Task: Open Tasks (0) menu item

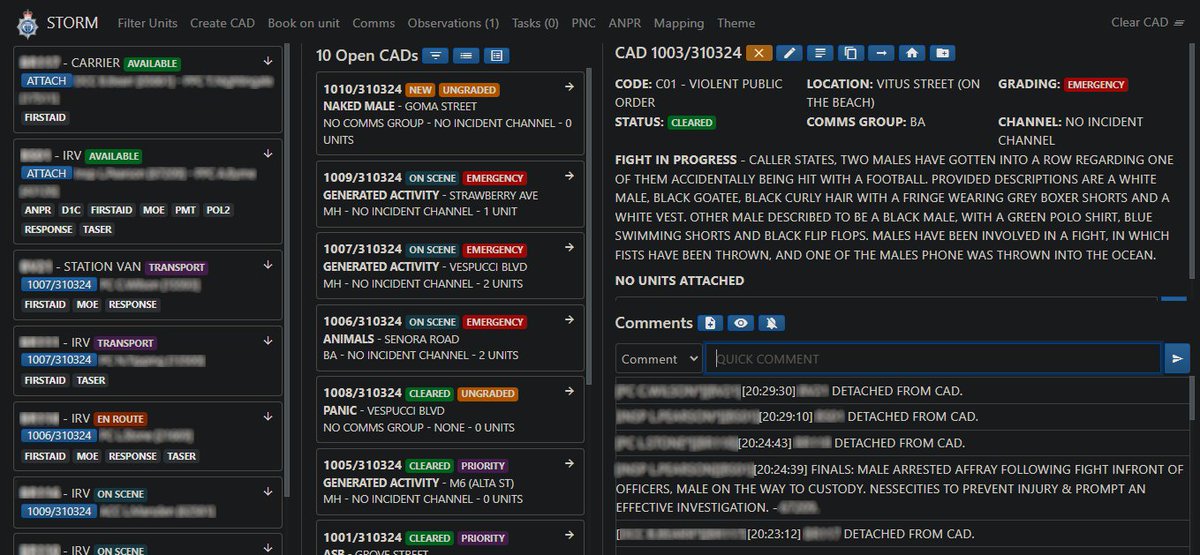Action: pos(535,23)
